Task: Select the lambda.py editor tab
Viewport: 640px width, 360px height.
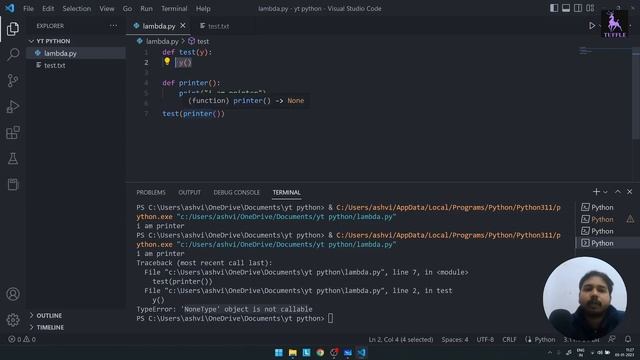Action: coord(159,26)
